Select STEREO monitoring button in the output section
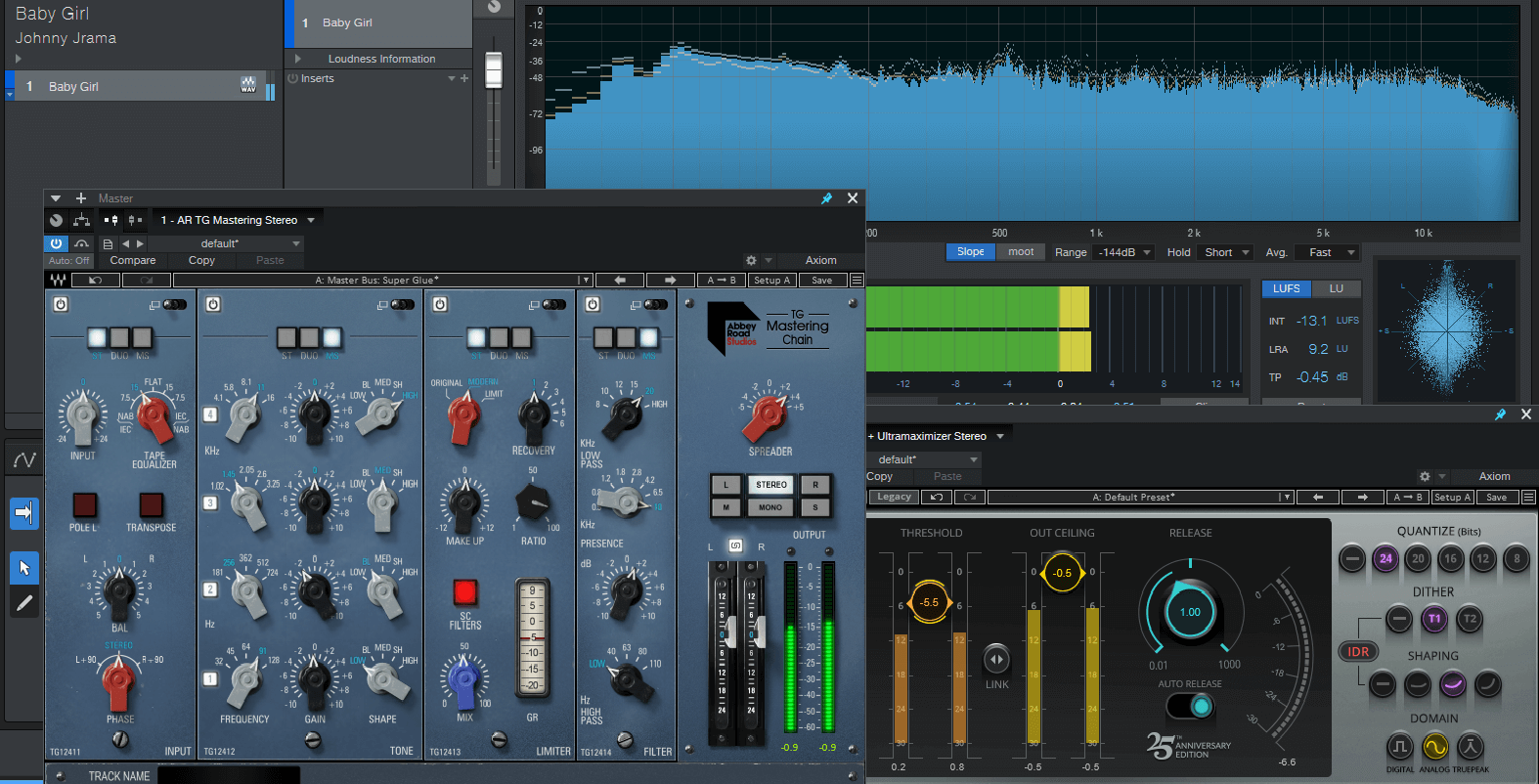 (x=770, y=485)
